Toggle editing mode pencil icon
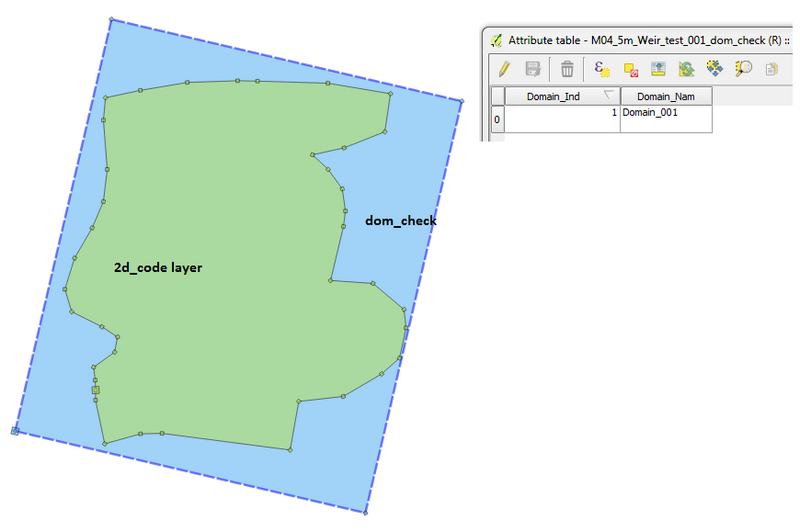The width and height of the screenshot is (800, 532). click(504, 69)
